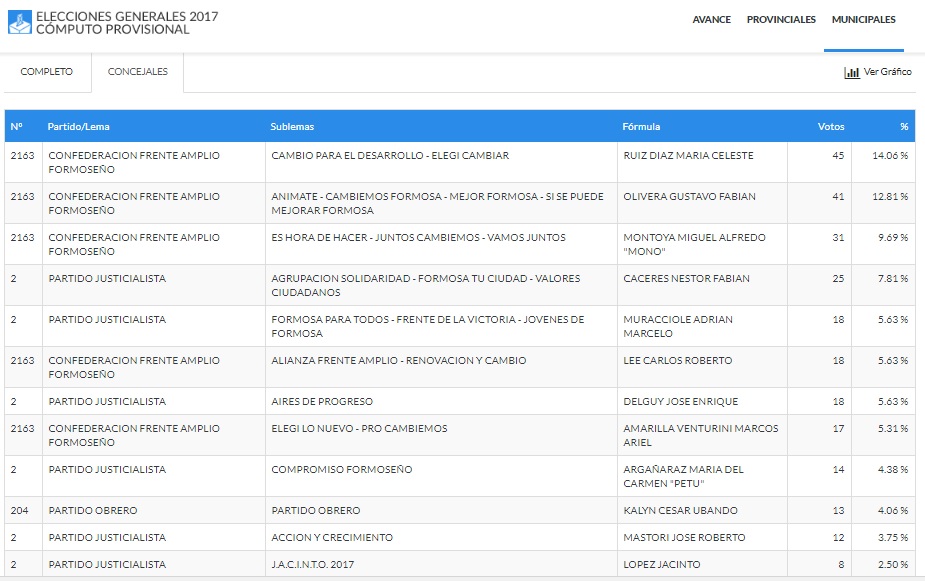Click the Partido/Lema column header
The height and width of the screenshot is (581, 925).
[x=78, y=127]
